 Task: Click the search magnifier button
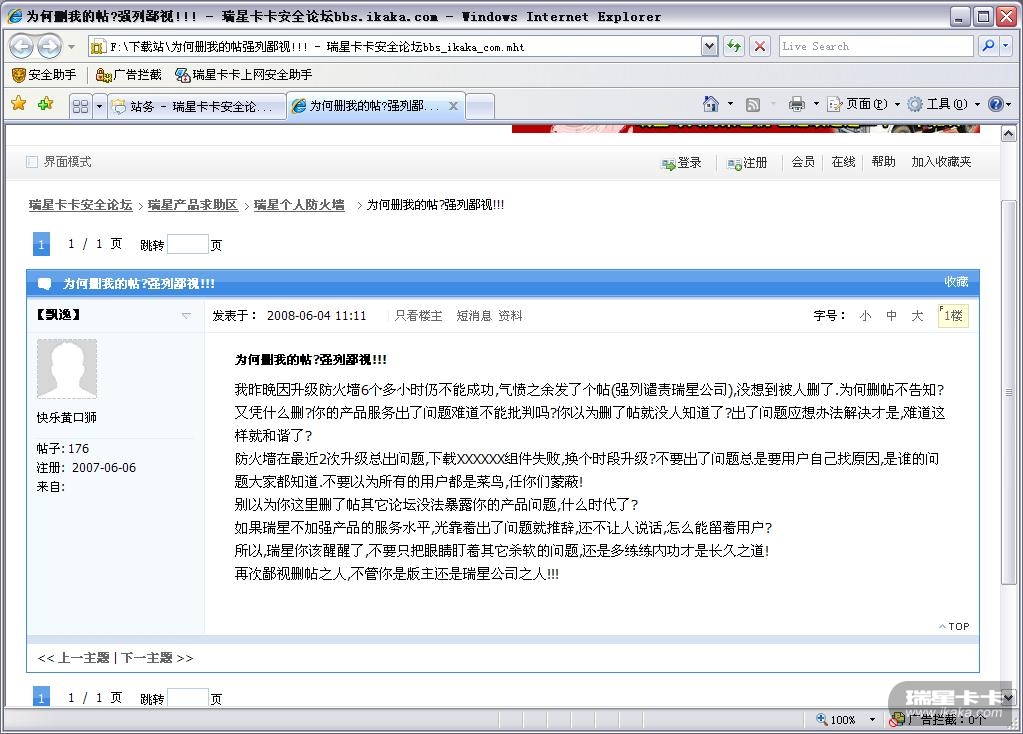tap(988, 46)
